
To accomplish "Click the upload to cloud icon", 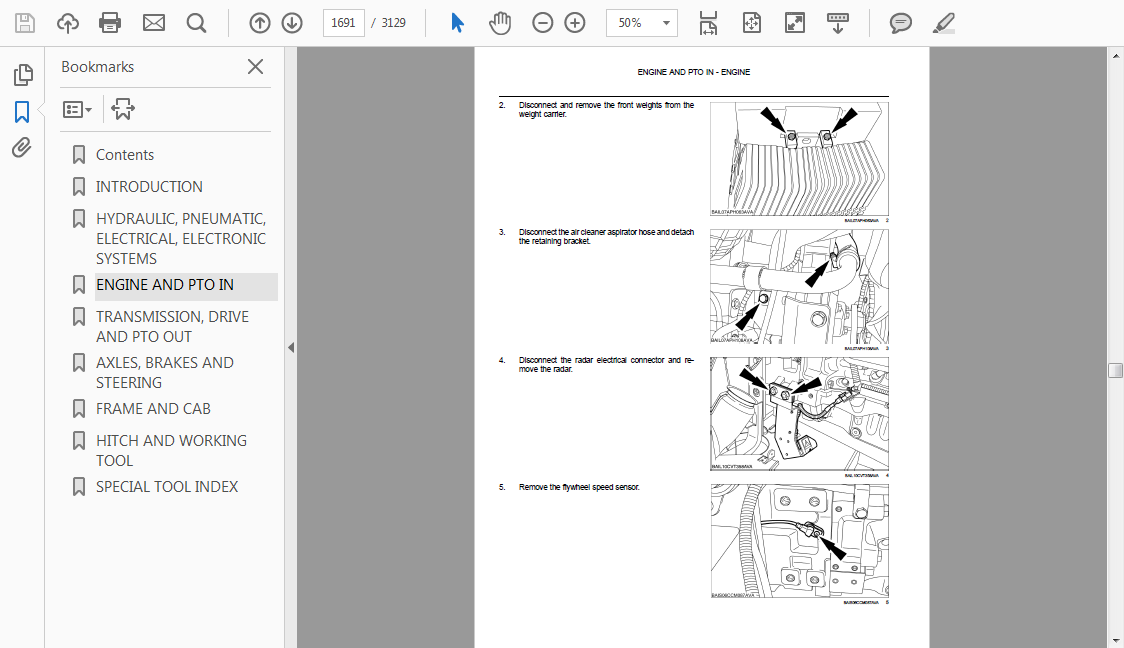I will coord(67,23).
